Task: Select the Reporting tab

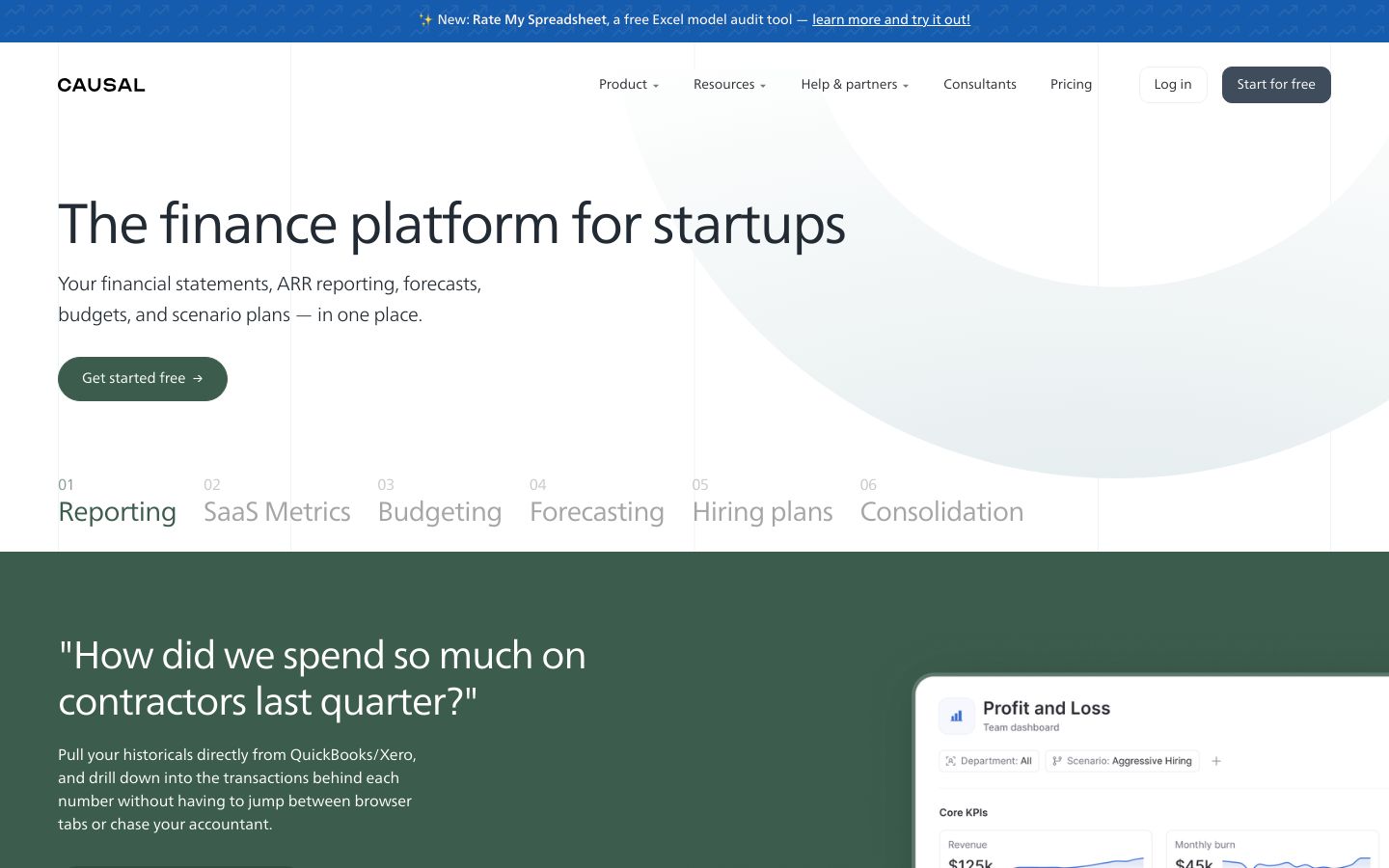Action: tap(117, 501)
